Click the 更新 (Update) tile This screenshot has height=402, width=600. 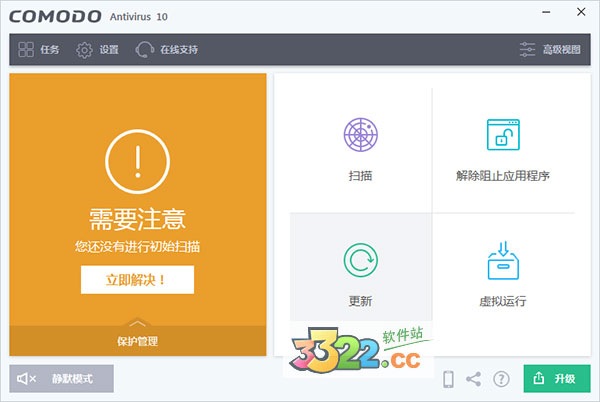(x=361, y=267)
